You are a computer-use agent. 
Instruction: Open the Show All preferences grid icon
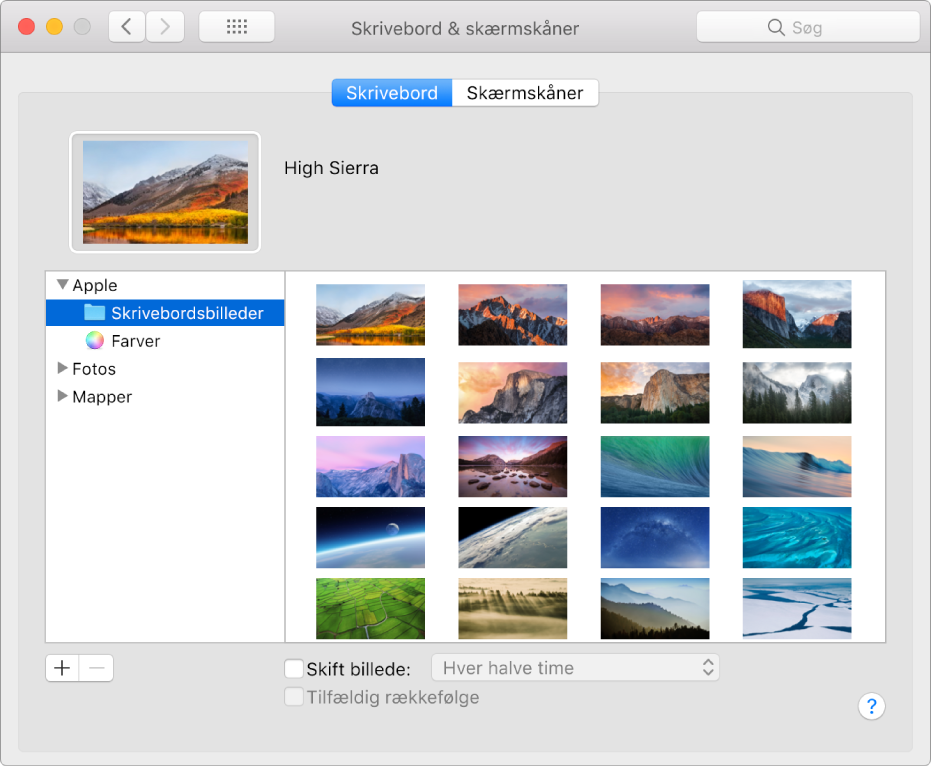[236, 26]
